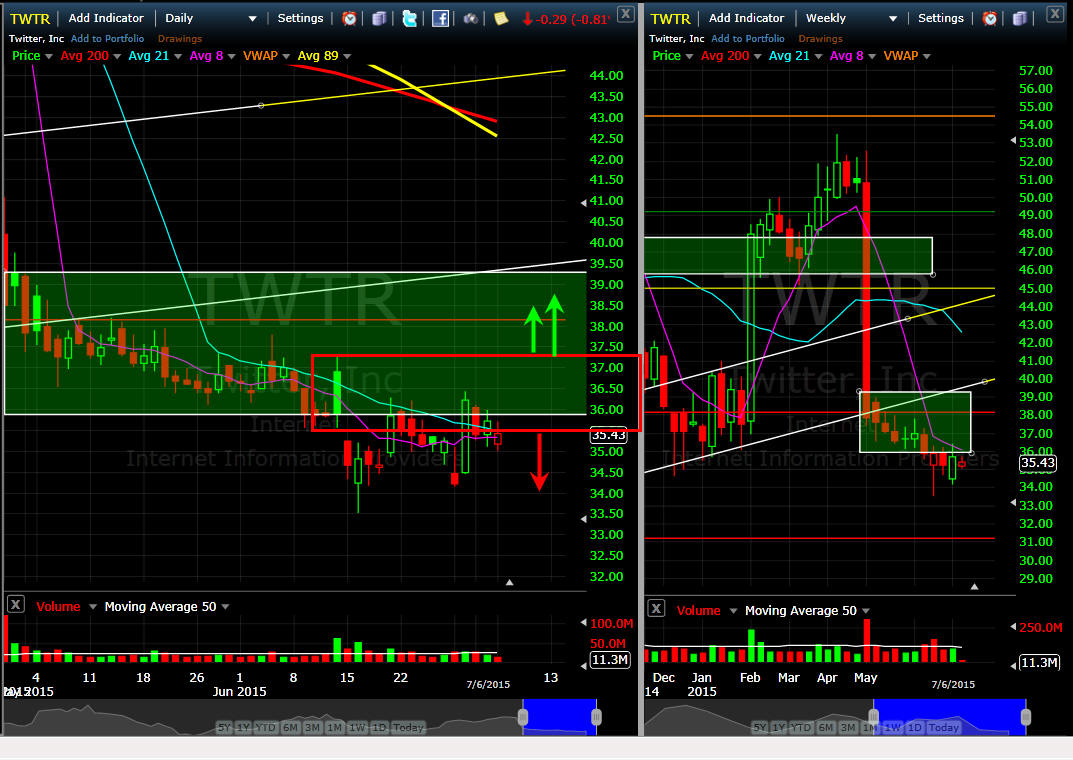Expand Price options in Daily chart
The height and width of the screenshot is (760, 1073).
(49, 57)
